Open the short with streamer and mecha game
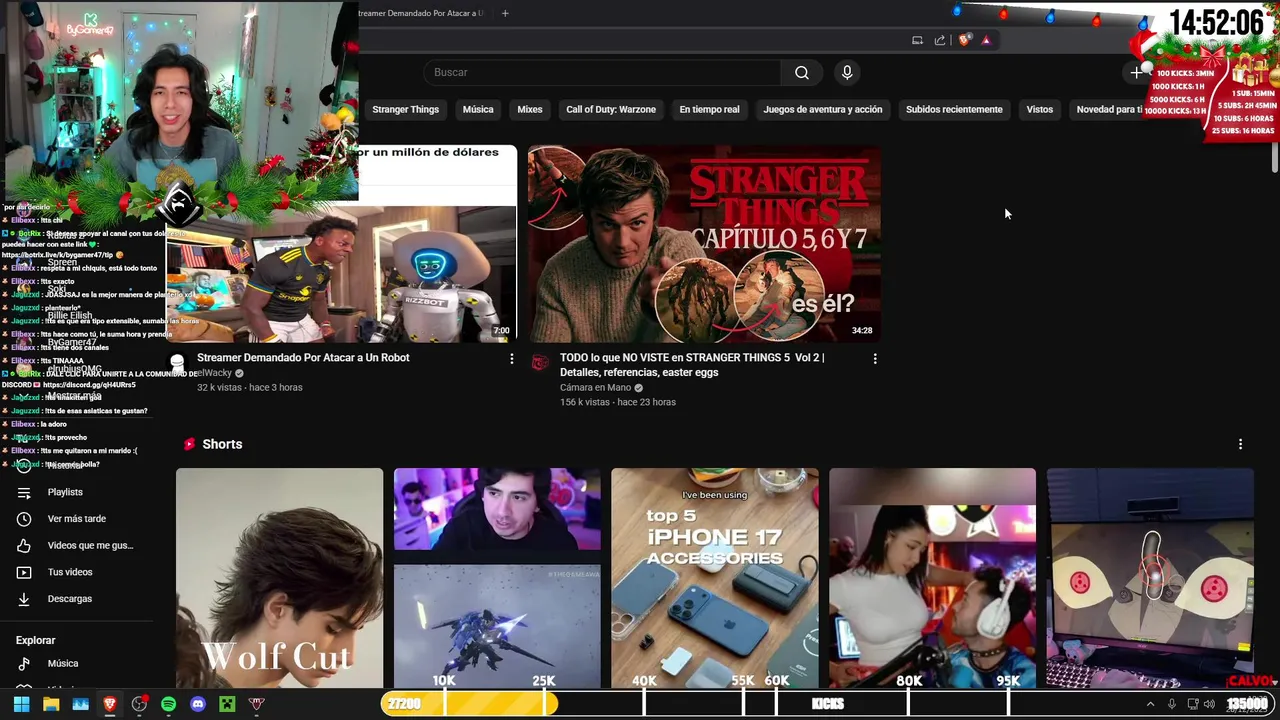1280x720 pixels. [x=497, y=578]
